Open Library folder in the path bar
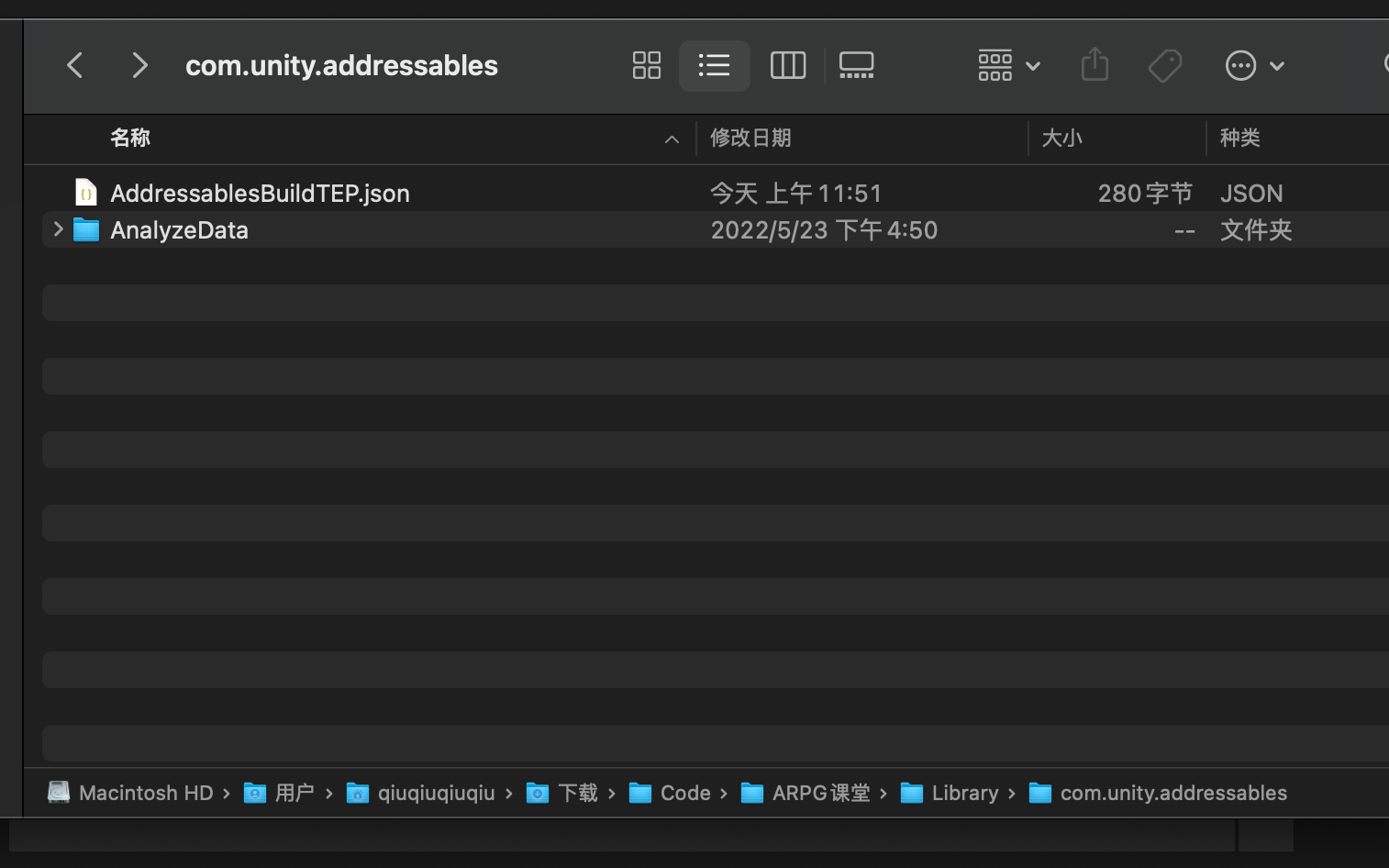1389x868 pixels. pyautogui.click(x=950, y=793)
